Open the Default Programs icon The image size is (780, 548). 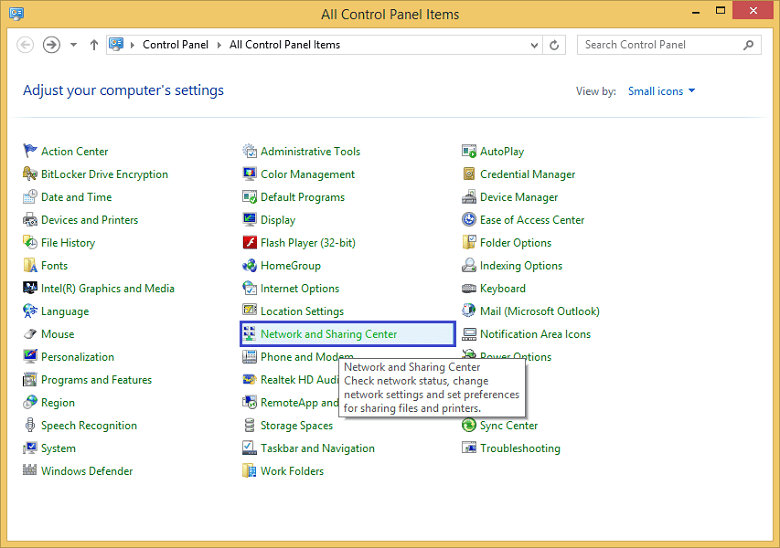[x=249, y=196]
